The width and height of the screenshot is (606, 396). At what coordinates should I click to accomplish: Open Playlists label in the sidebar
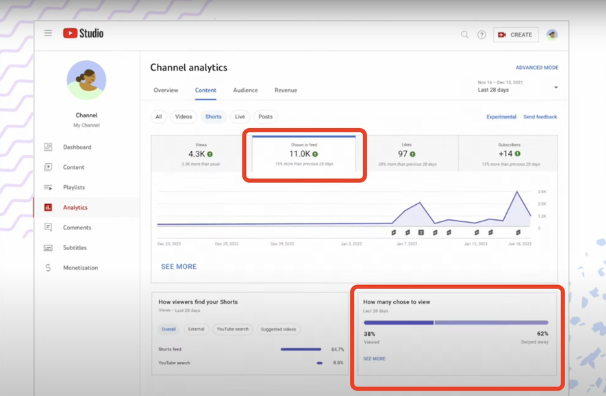coord(74,187)
